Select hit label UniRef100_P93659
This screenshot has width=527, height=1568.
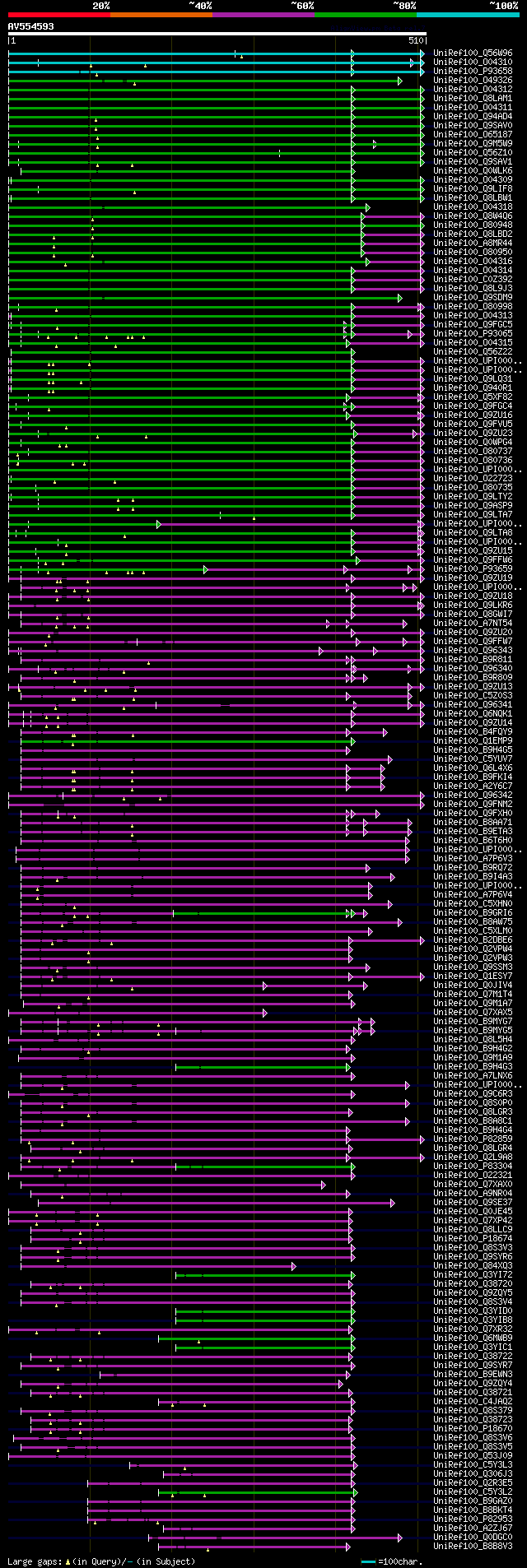coord(473,568)
